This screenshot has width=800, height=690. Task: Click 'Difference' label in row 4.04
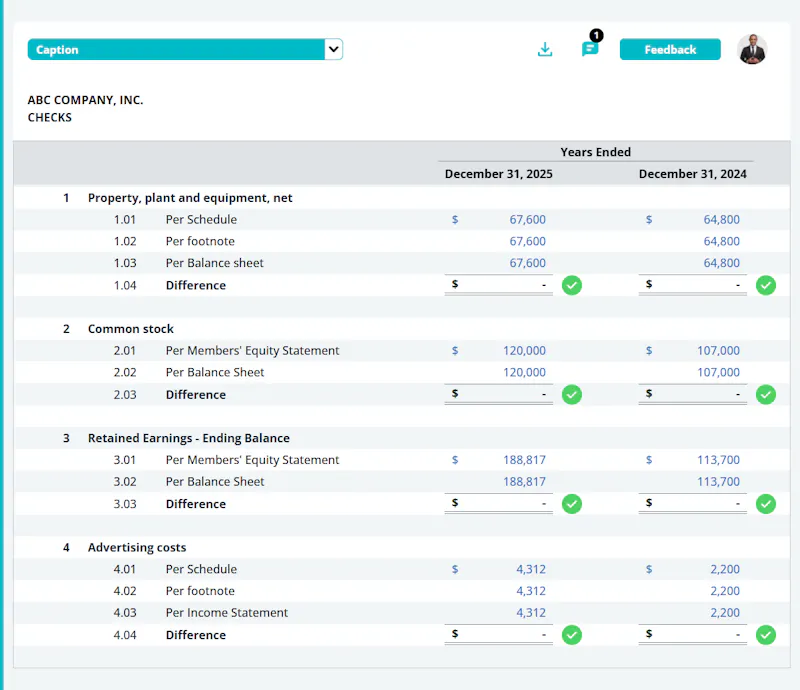pos(196,635)
